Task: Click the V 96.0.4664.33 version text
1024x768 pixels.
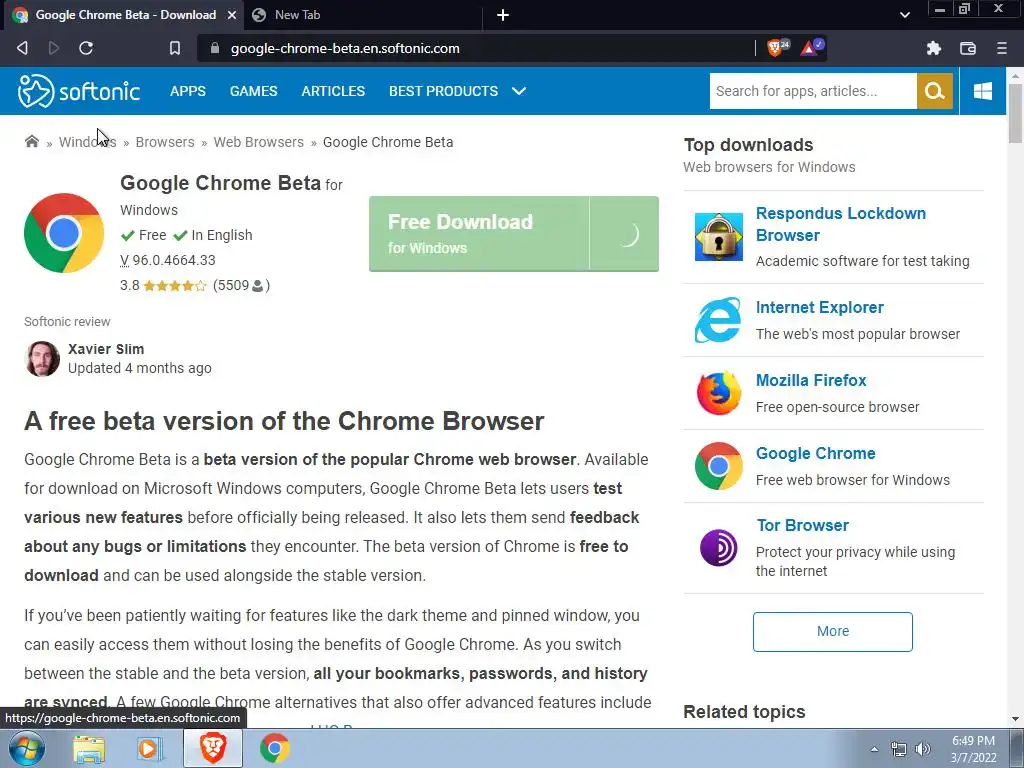Action: click(168, 260)
